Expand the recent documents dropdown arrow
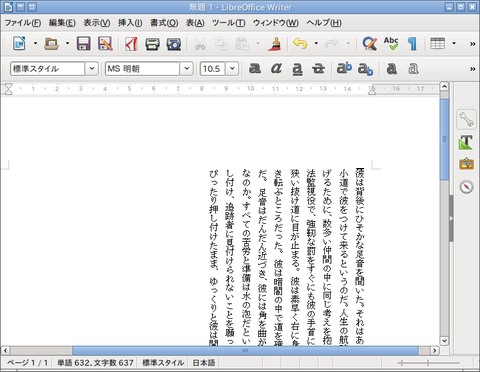This screenshot has width=480, height=372. pos(67,43)
